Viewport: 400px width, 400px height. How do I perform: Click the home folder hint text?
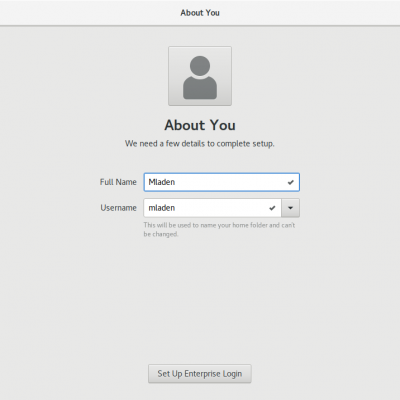click(x=219, y=229)
